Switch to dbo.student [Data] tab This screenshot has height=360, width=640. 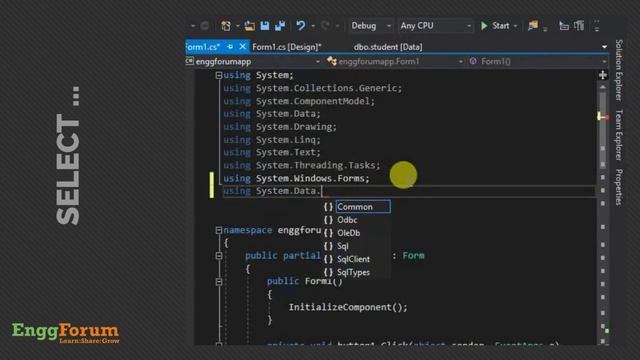(388, 47)
